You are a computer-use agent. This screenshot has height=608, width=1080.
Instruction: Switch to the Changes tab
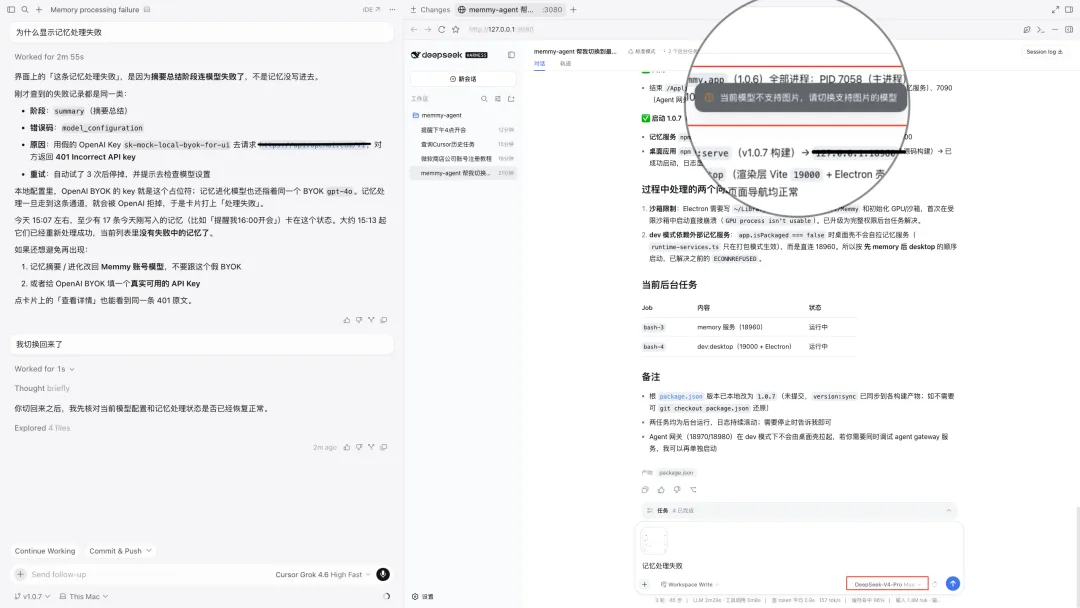point(430,10)
